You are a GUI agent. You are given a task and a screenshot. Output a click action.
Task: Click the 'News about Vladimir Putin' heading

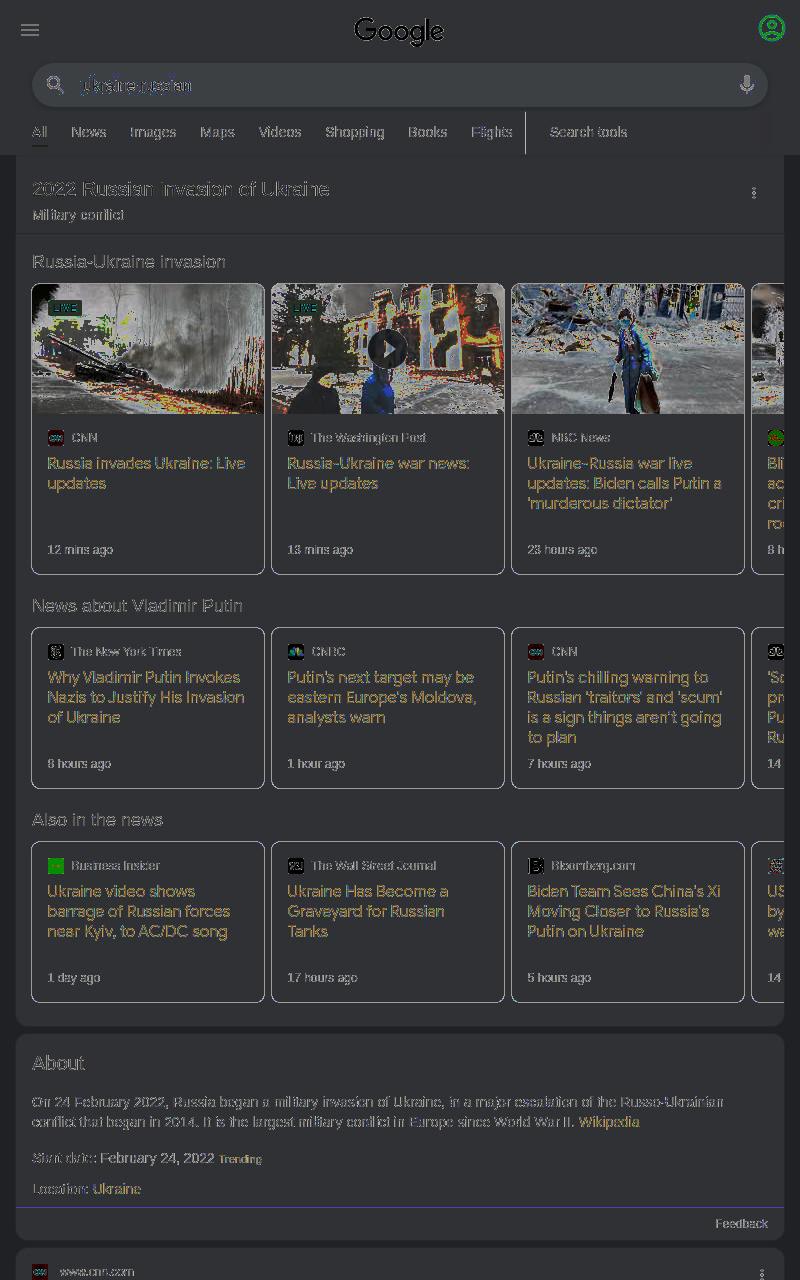[x=137, y=606]
